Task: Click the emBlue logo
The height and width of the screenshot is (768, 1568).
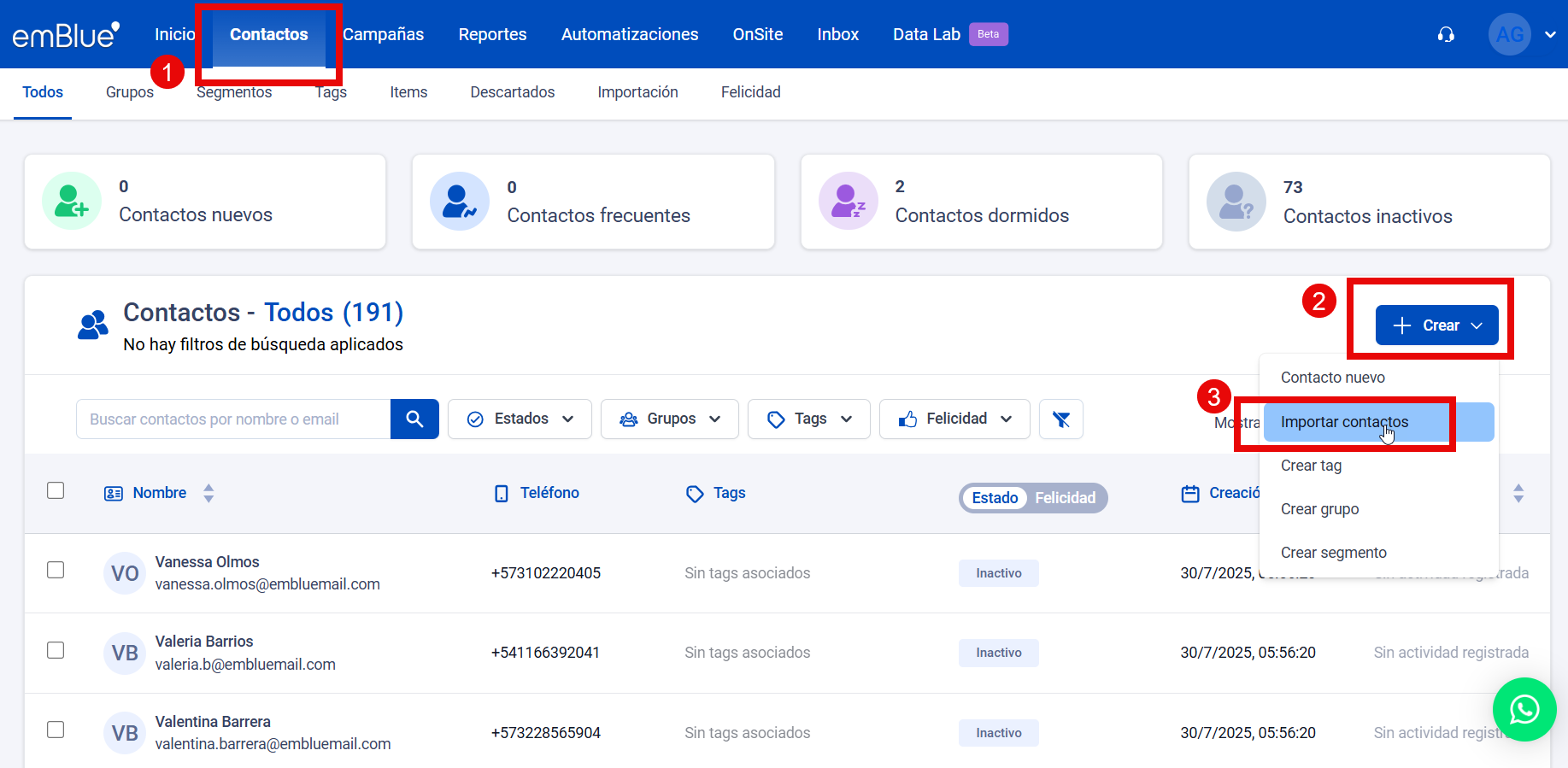Action: pyautogui.click(x=65, y=34)
